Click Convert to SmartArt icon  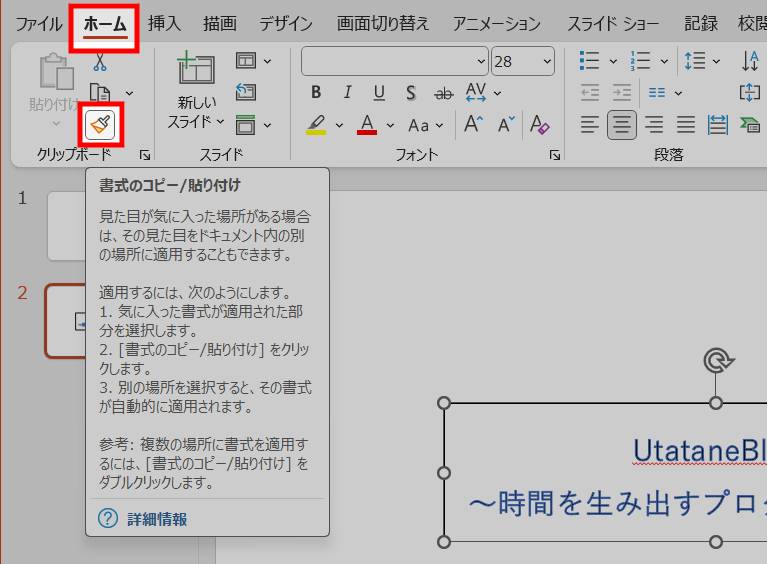tap(750, 125)
